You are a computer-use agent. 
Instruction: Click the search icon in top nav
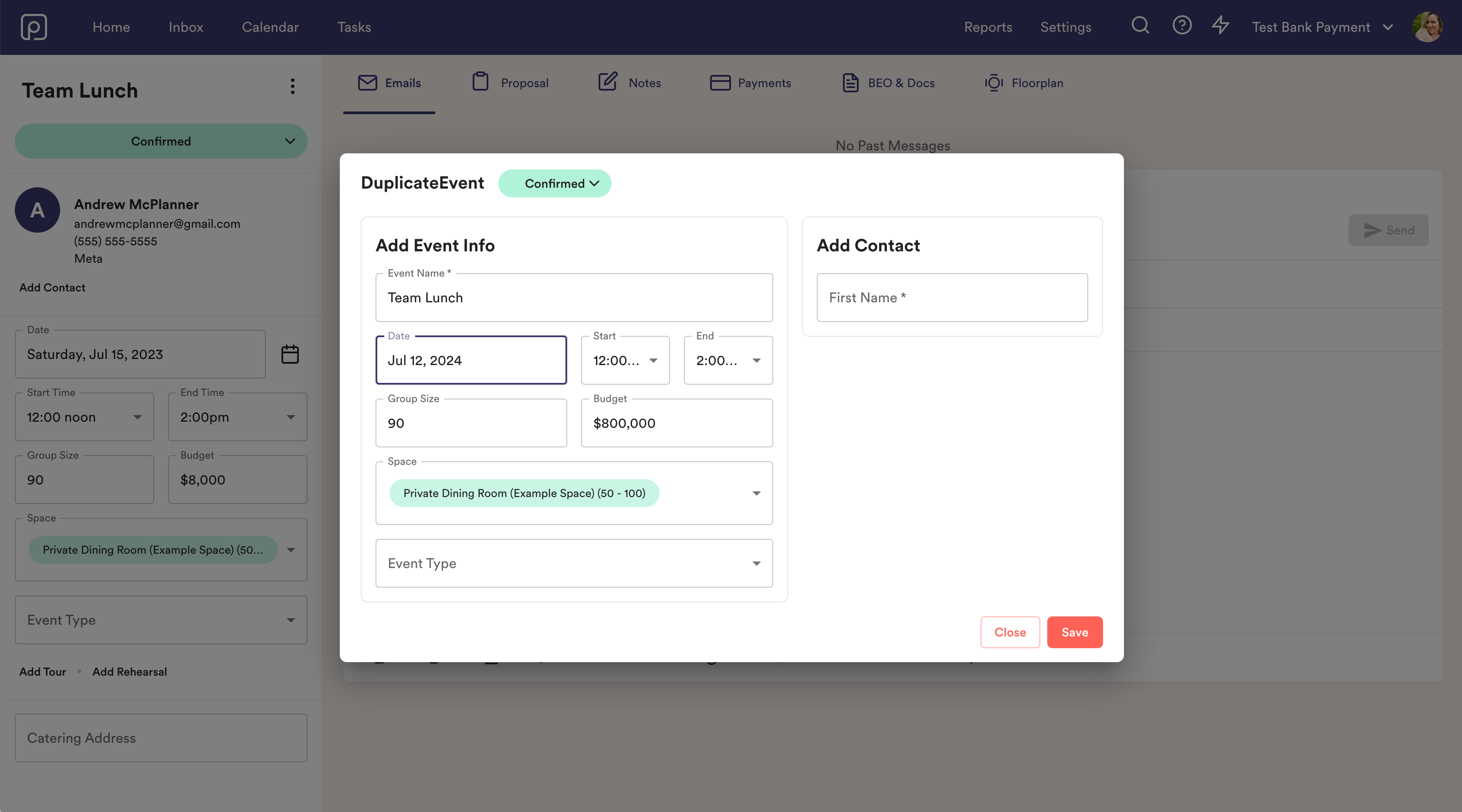pos(1140,27)
